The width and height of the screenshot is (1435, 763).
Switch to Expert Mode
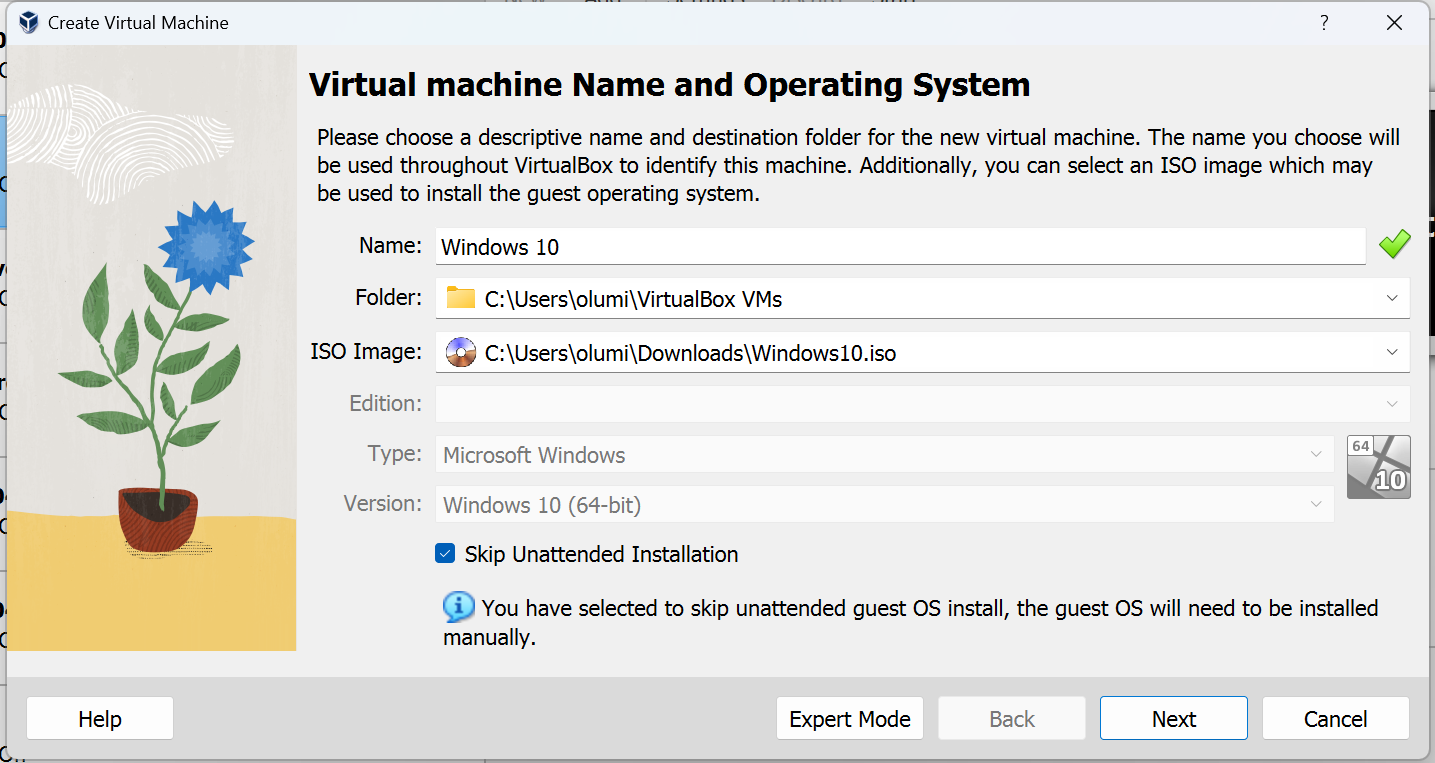[850, 719]
